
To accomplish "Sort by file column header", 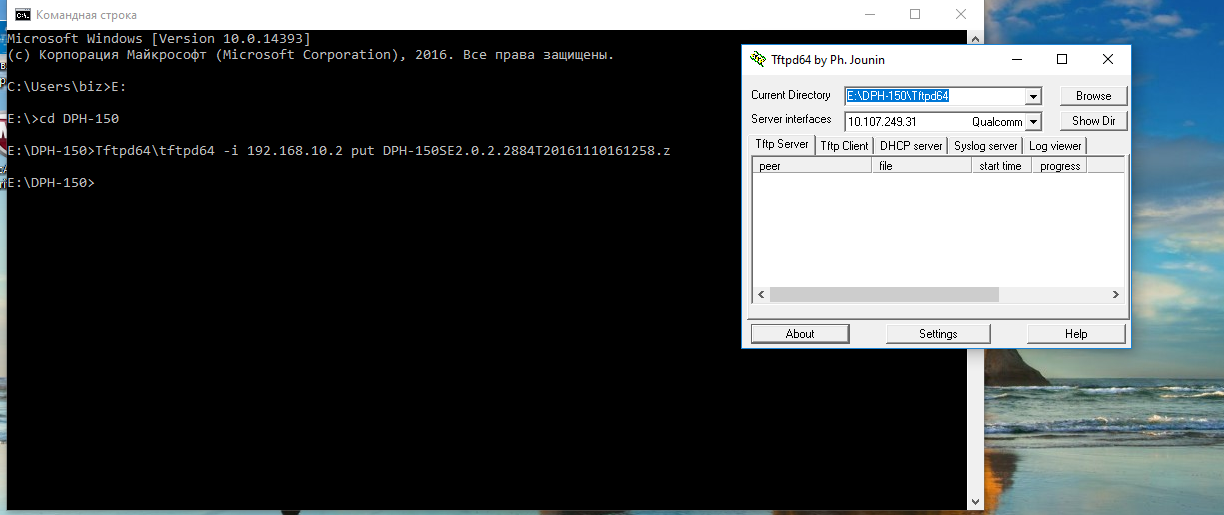I will (x=921, y=166).
